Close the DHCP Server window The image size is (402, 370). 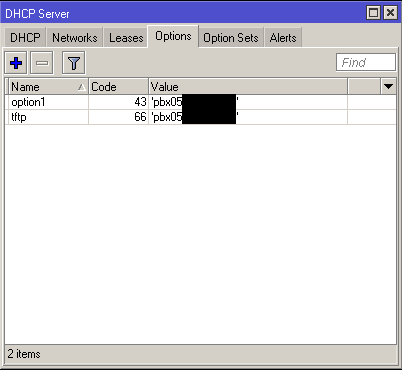tap(390, 13)
